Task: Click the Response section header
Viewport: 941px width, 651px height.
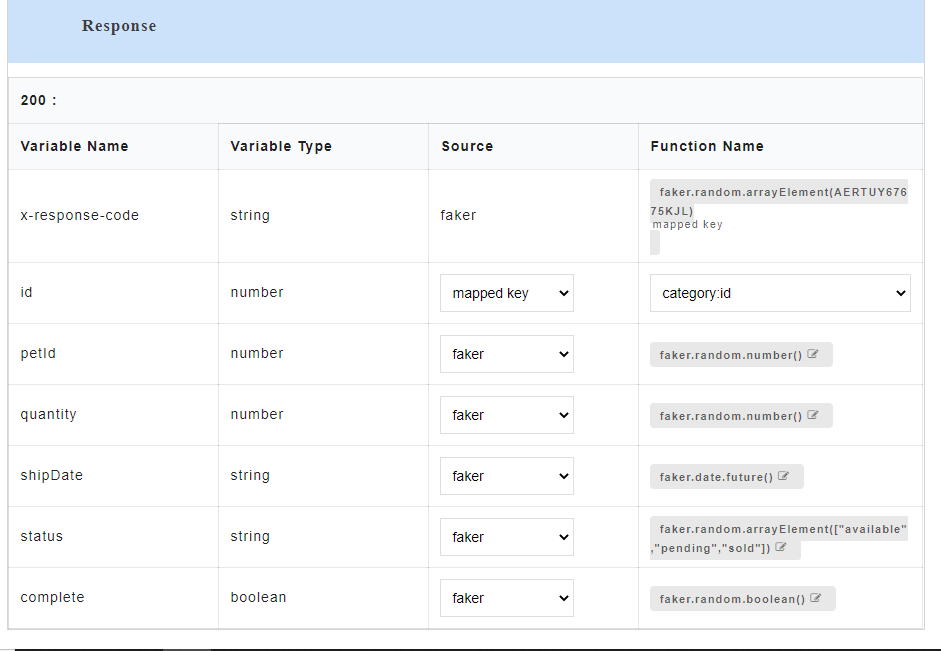Action: click(119, 26)
